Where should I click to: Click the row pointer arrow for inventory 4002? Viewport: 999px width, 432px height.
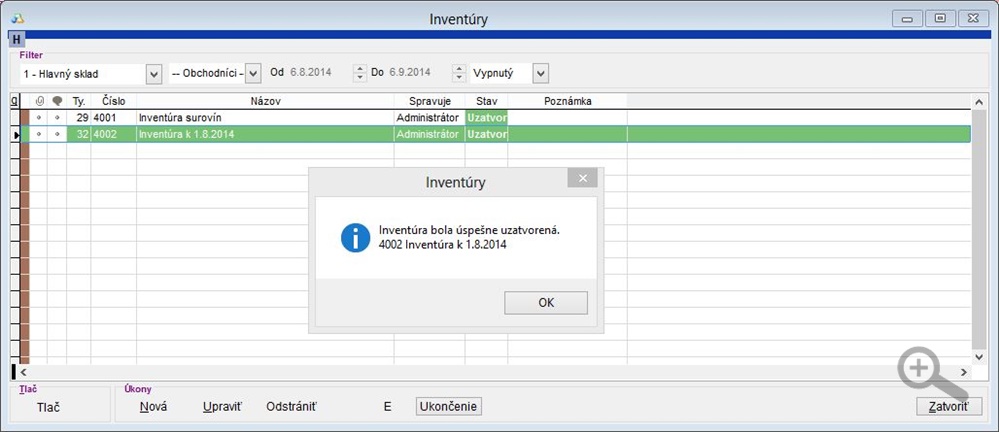pyautogui.click(x=15, y=134)
